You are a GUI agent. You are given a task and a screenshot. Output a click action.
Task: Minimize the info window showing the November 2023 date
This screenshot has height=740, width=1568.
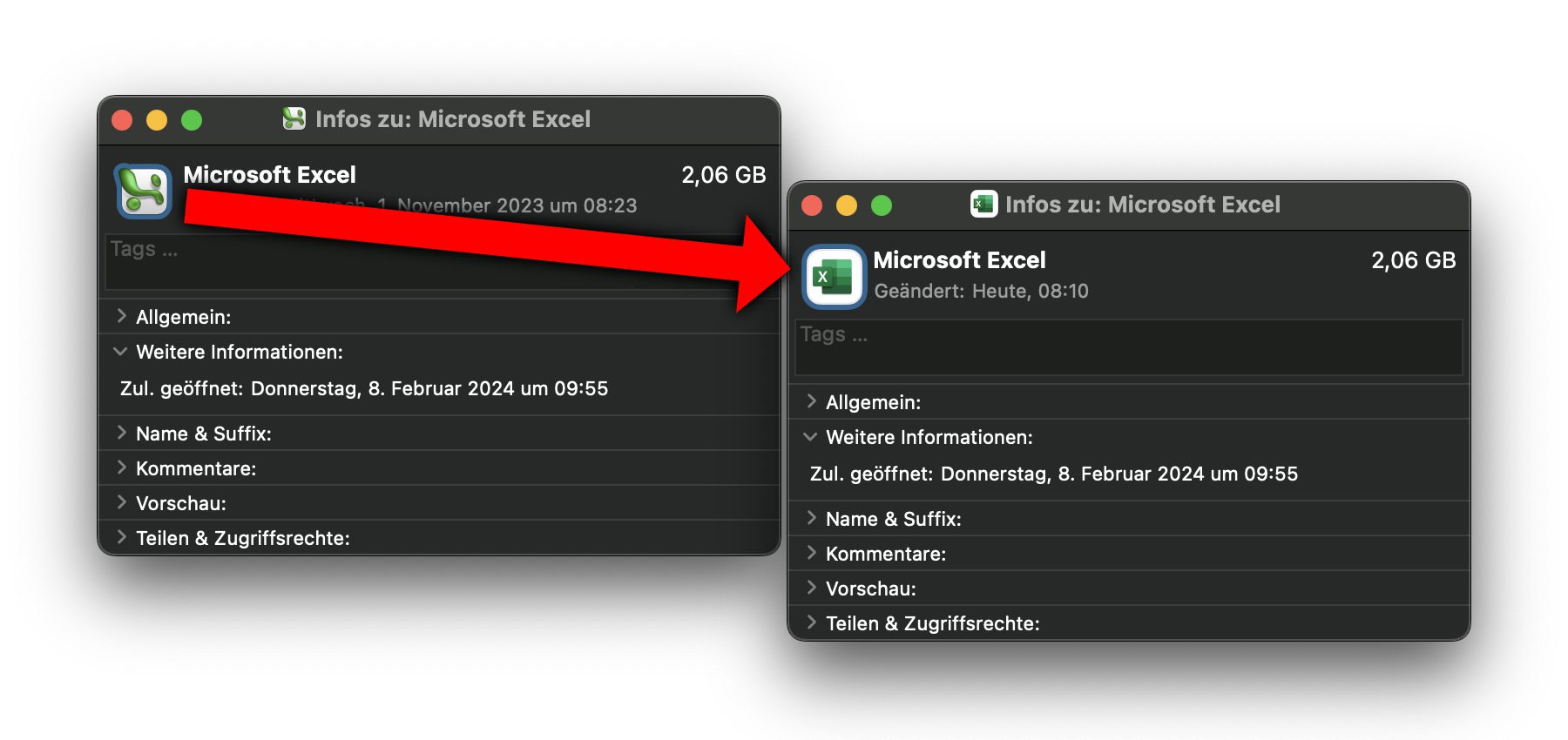[x=157, y=120]
